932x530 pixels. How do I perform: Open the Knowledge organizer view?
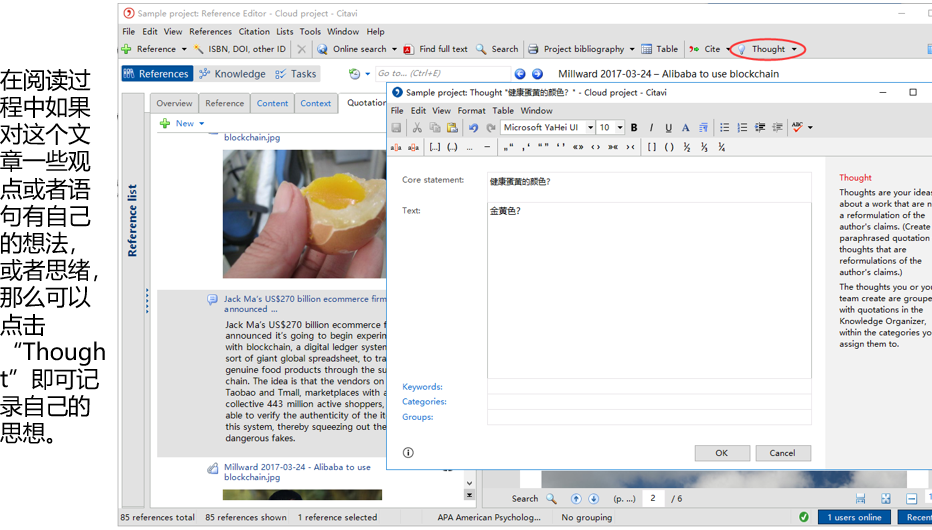(x=232, y=74)
